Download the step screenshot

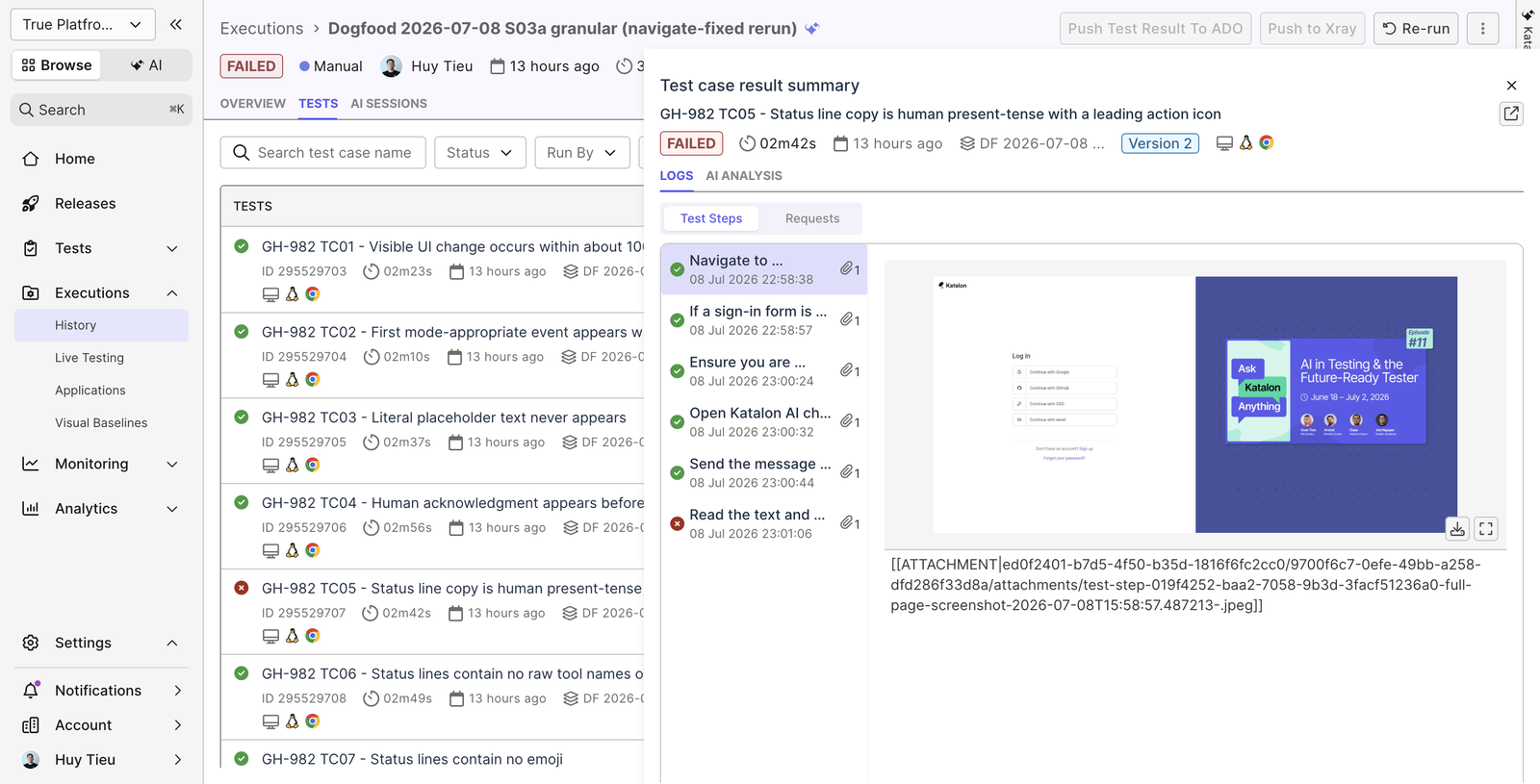[1457, 529]
